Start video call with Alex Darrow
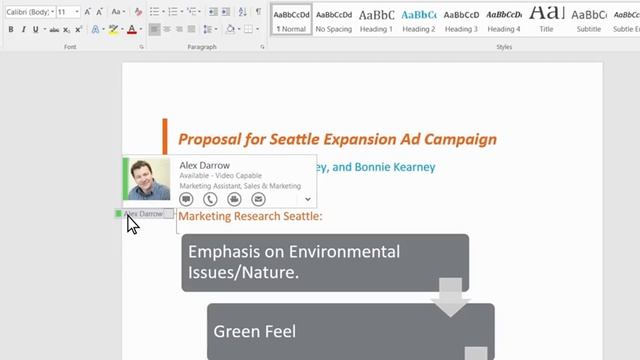The height and width of the screenshot is (360, 640). coord(234,199)
